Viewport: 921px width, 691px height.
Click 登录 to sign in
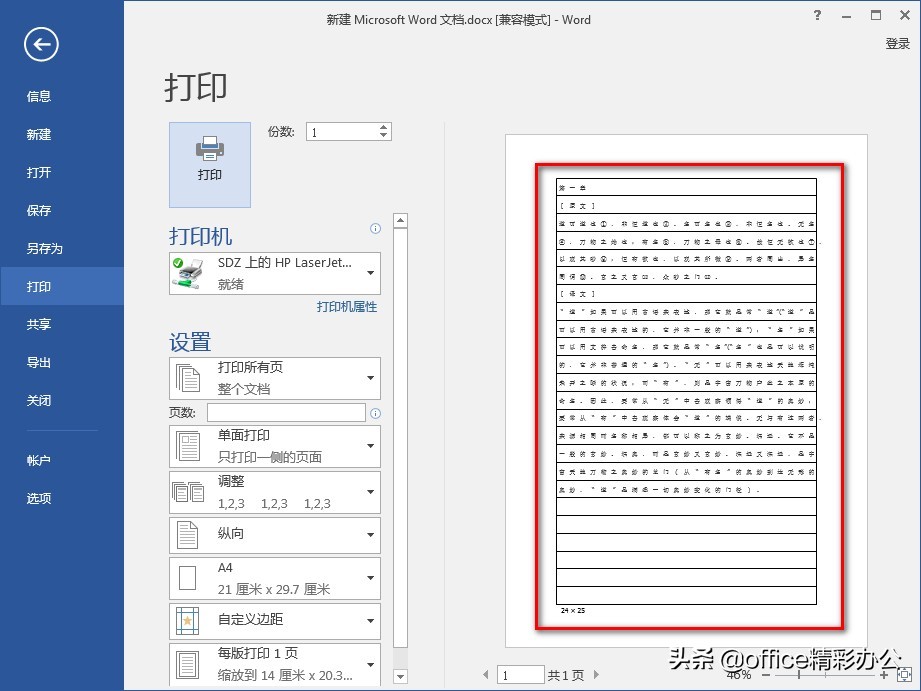coord(898,43)
